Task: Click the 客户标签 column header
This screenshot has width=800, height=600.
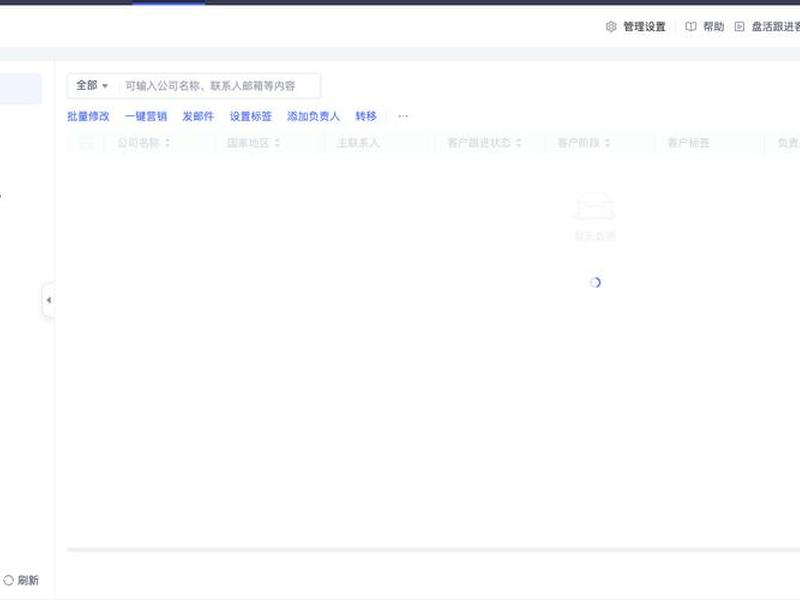Action: (688, 143)
